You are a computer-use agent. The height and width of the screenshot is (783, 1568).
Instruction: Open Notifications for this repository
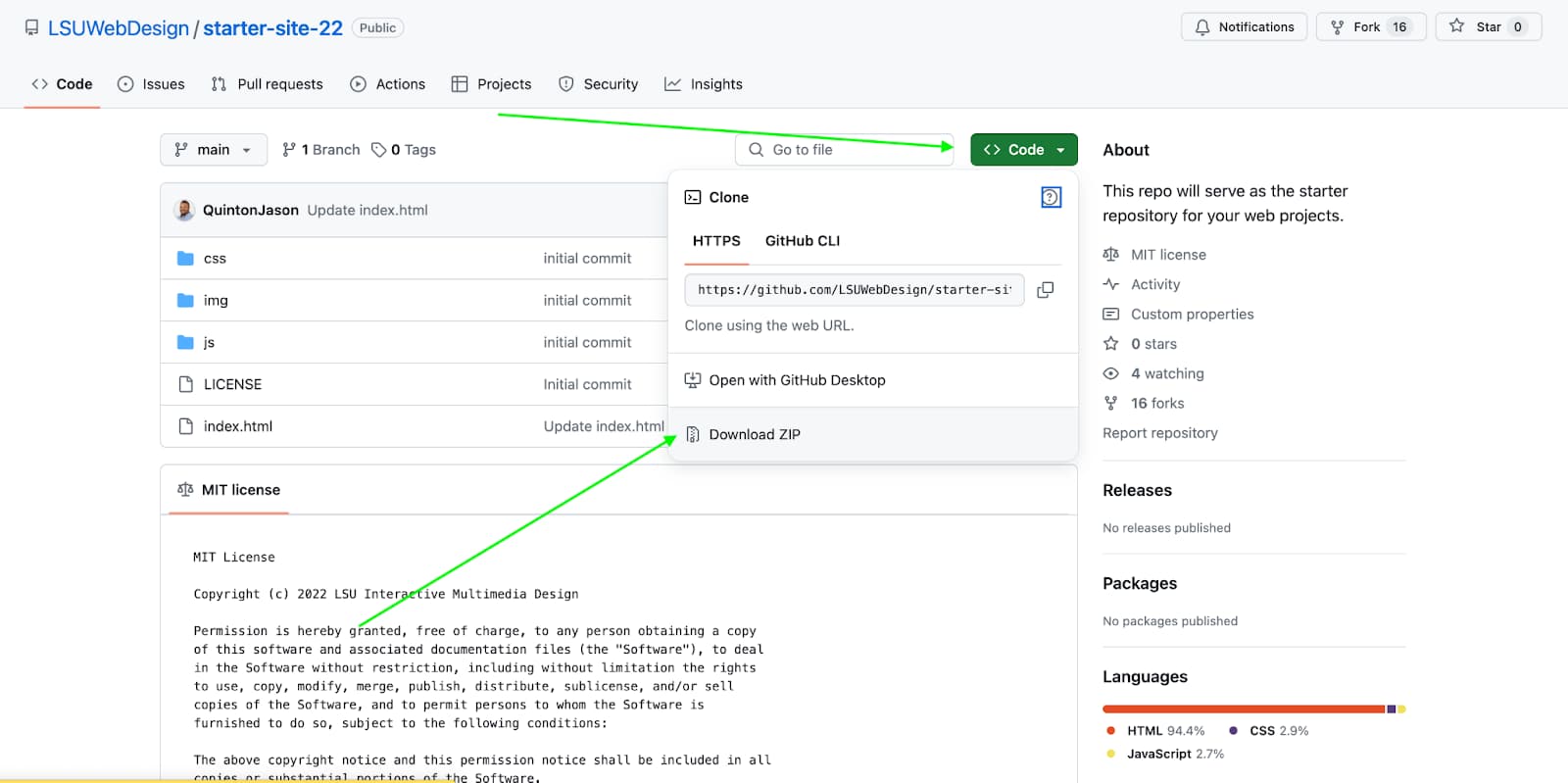click(1244, 27)
